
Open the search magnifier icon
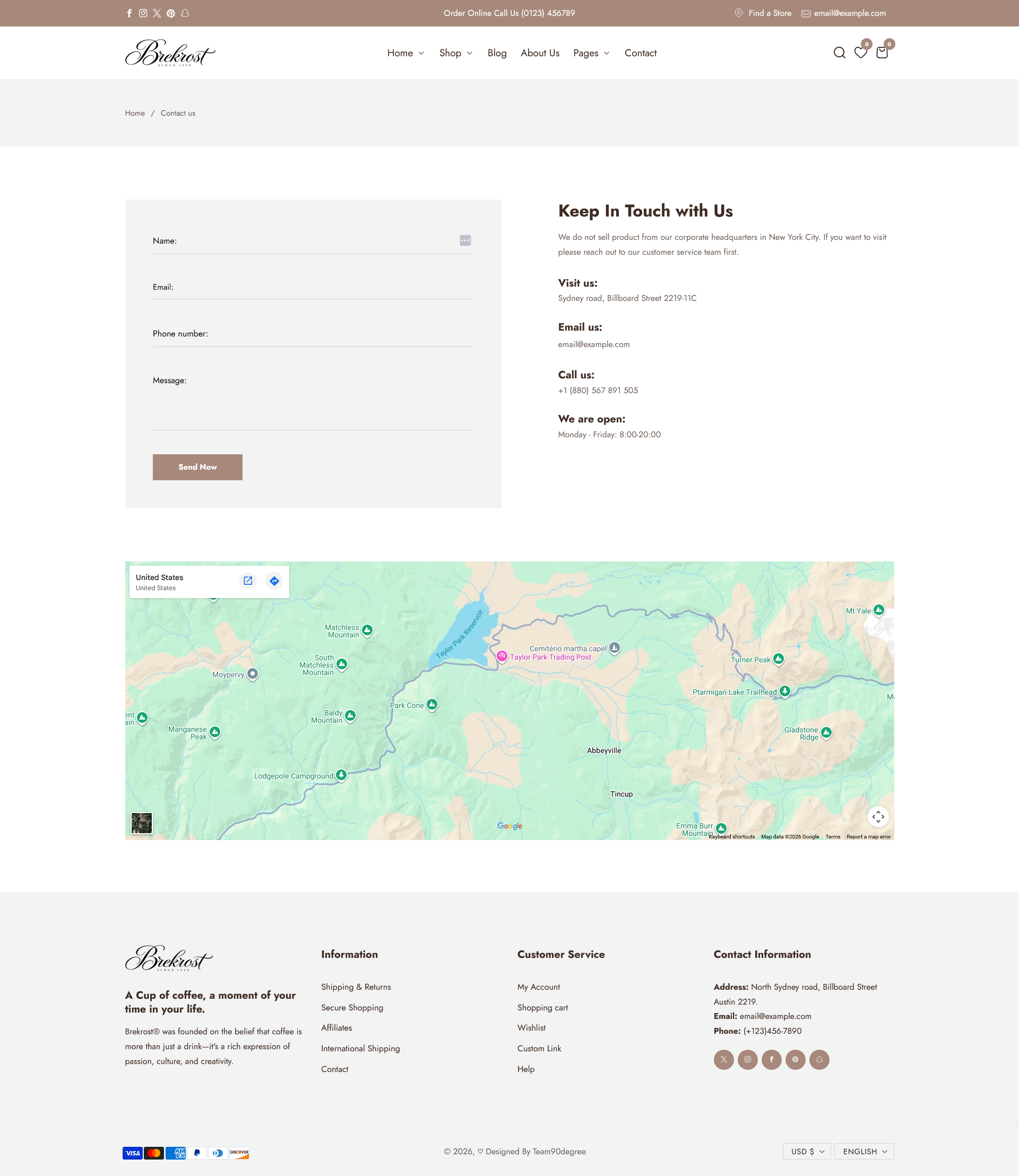[x=839, y=53]
